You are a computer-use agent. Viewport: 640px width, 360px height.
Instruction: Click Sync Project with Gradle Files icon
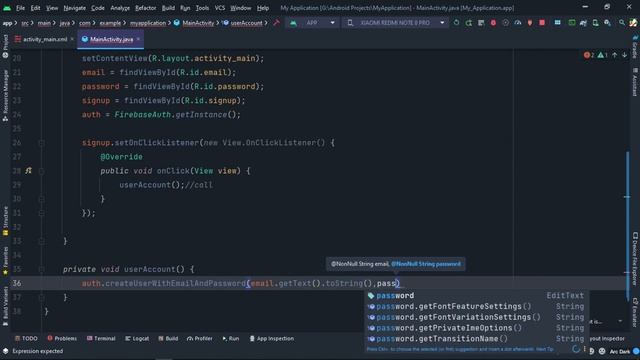click(x=583, y=23)
